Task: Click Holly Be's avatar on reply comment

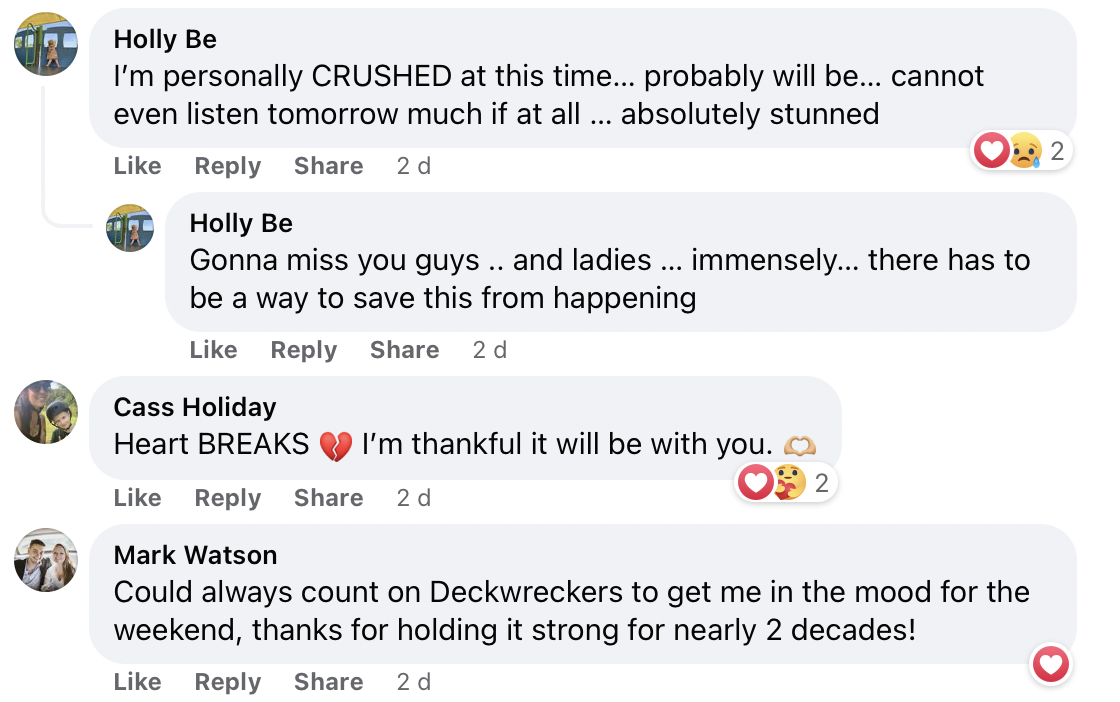Action: [x=130, y=228]
